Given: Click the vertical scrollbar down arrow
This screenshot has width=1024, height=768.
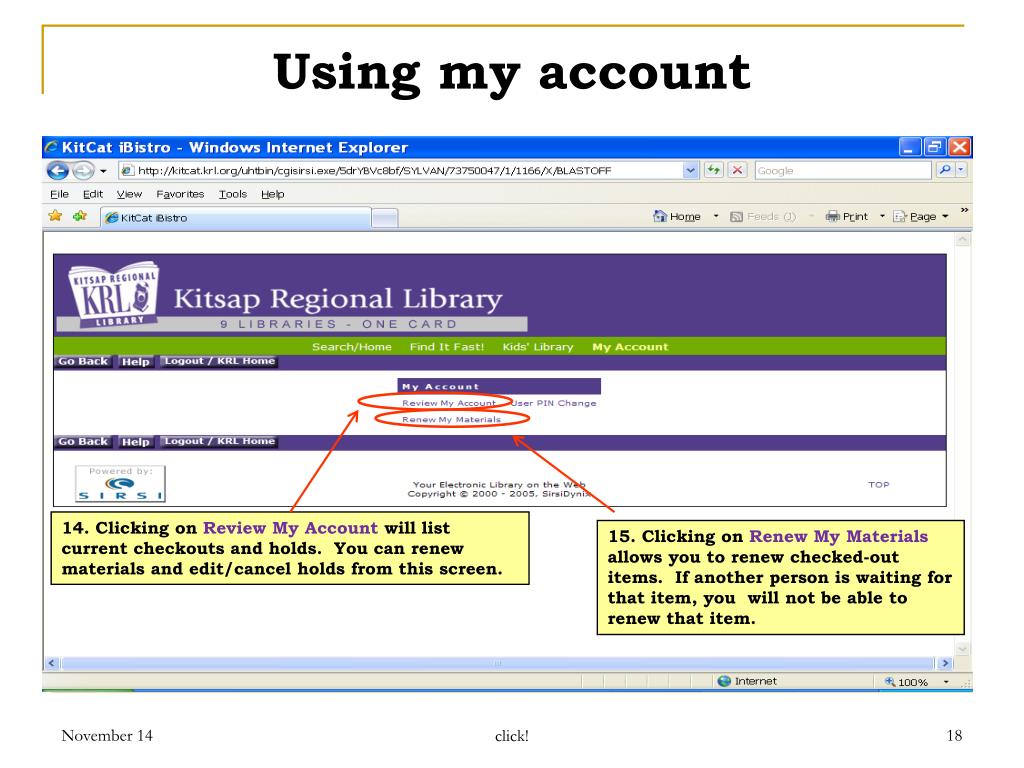Looking at the screenshot, I should [962, 649].
